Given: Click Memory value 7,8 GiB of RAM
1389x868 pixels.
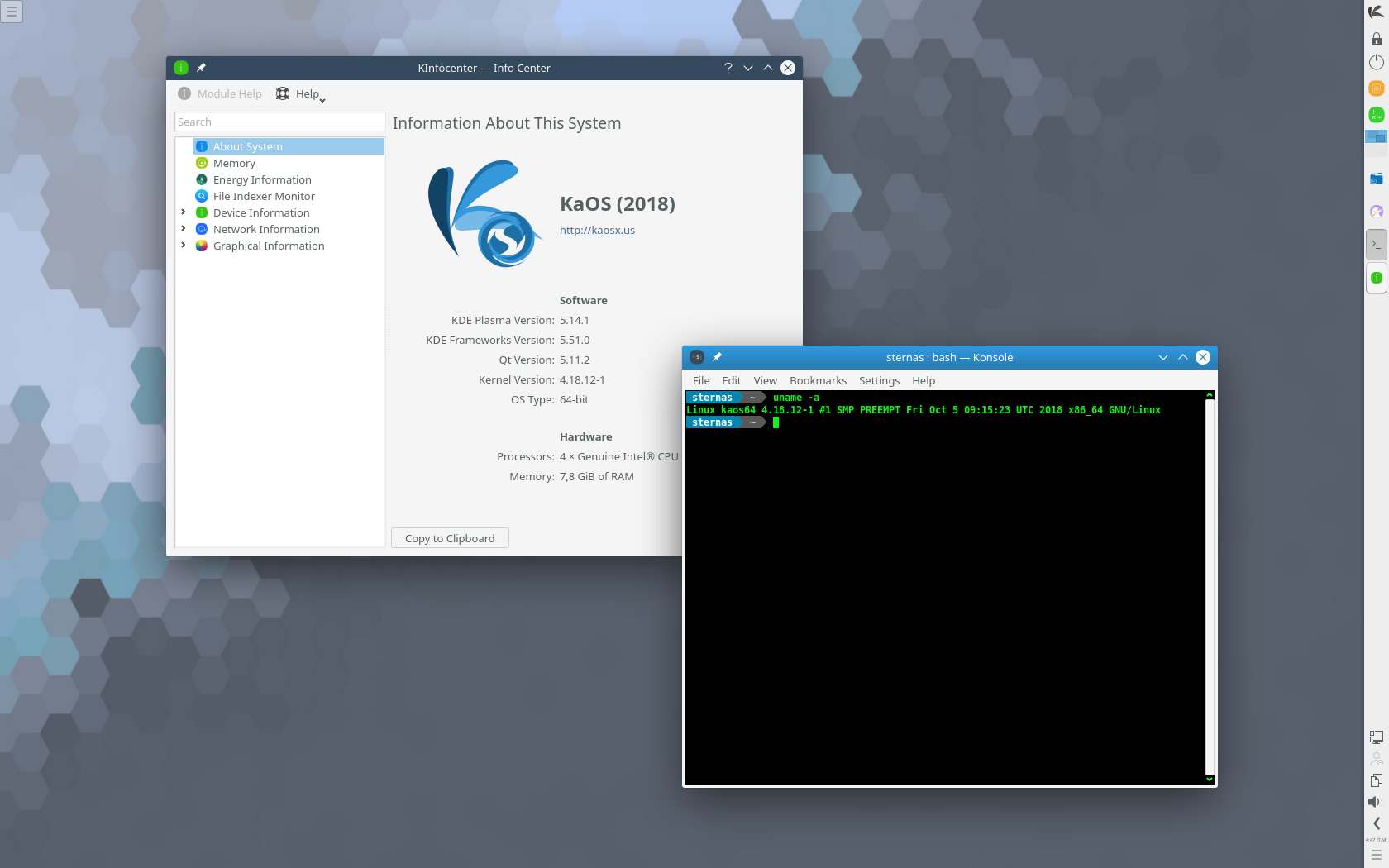Looking at the screenshot, I should point(597,476).
